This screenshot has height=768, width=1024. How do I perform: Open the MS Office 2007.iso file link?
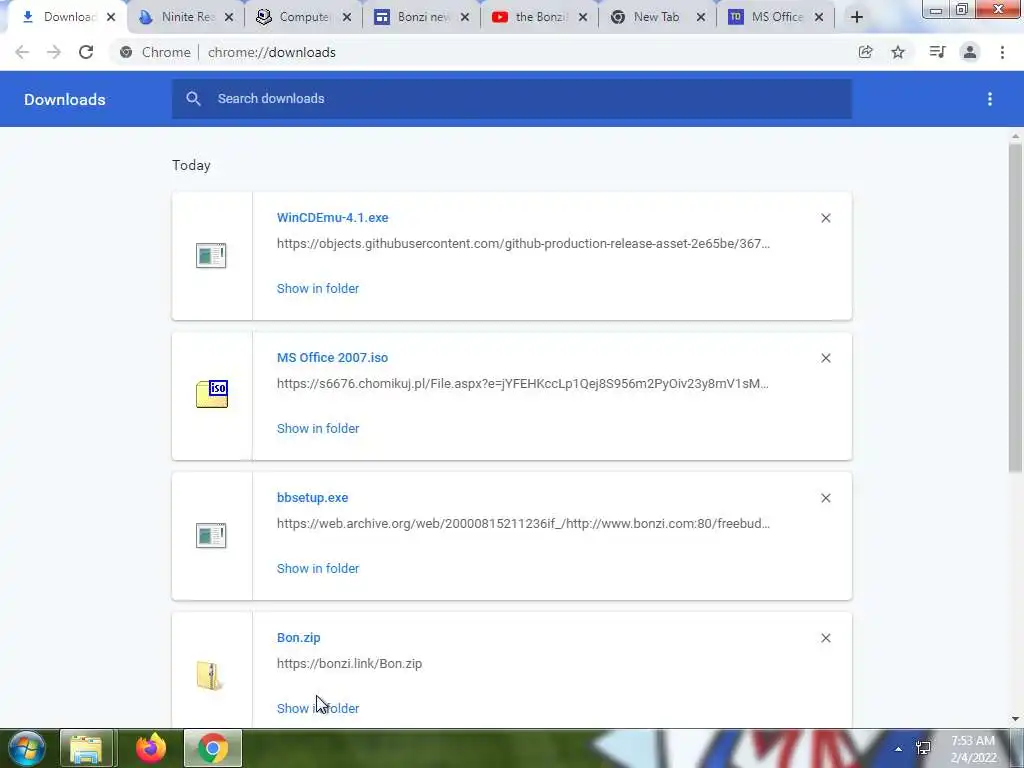tap(332, 357)
